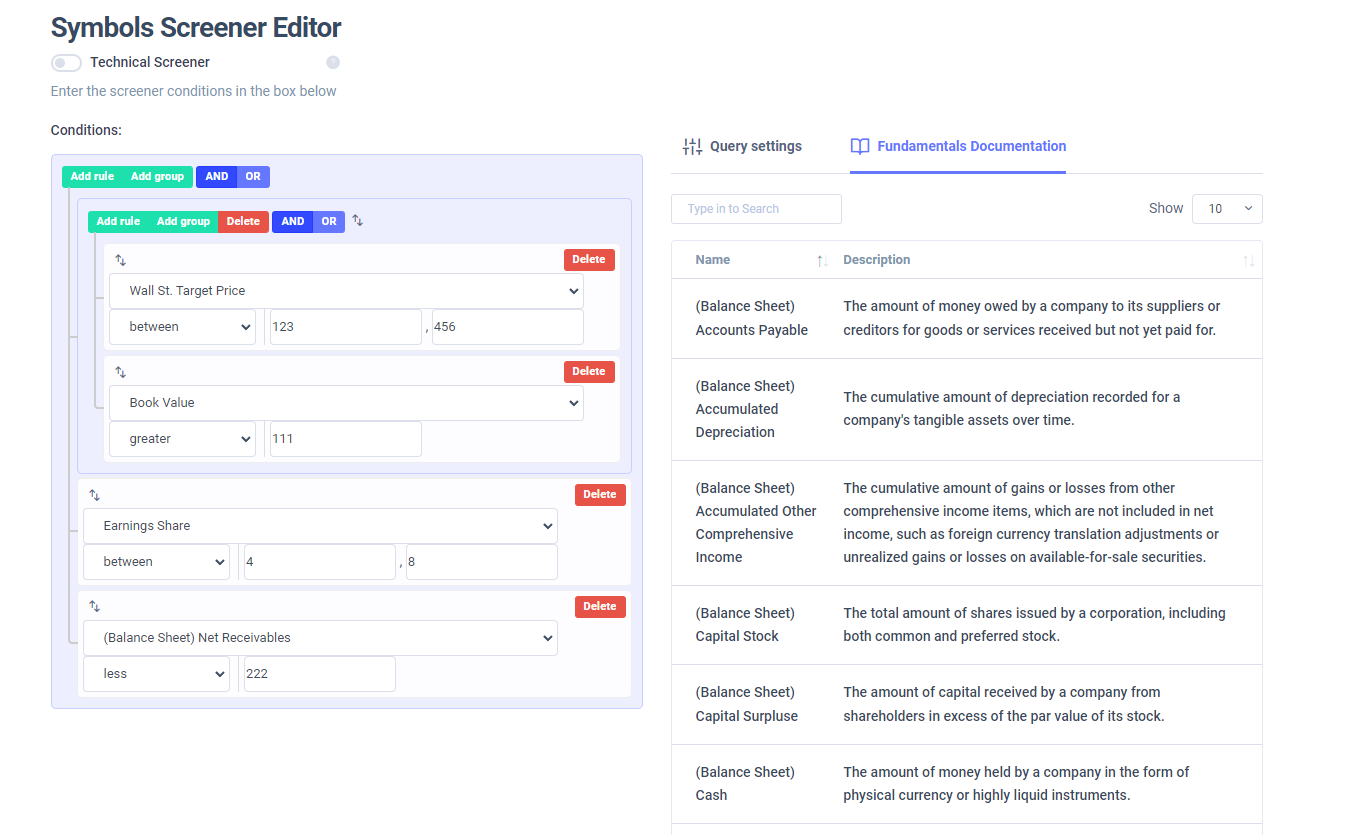Image resolution: width=1350 pixels, height=835 pixels.
Task: Click the sort handle icon next to nested group OR
Action: 357,221
